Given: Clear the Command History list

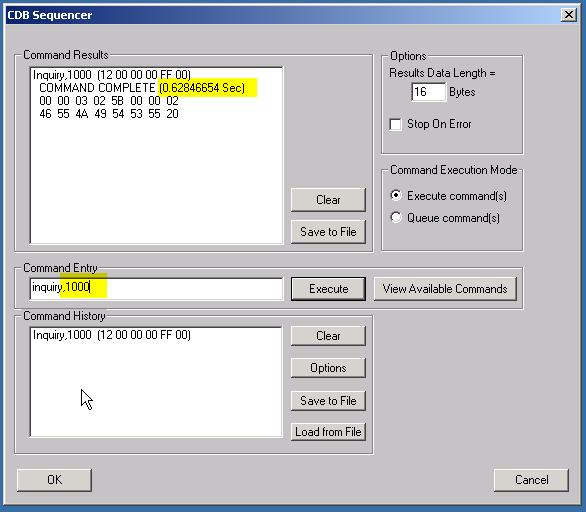Looking at the screenshot, I should (328, 336).
